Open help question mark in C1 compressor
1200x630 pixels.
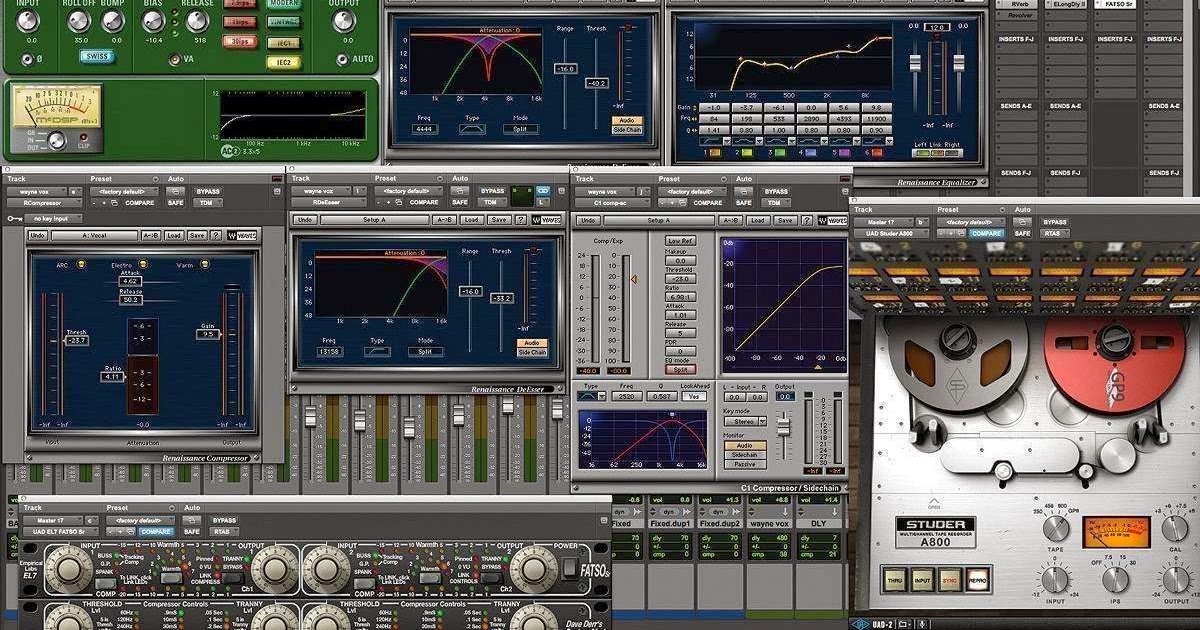(806, 220)
